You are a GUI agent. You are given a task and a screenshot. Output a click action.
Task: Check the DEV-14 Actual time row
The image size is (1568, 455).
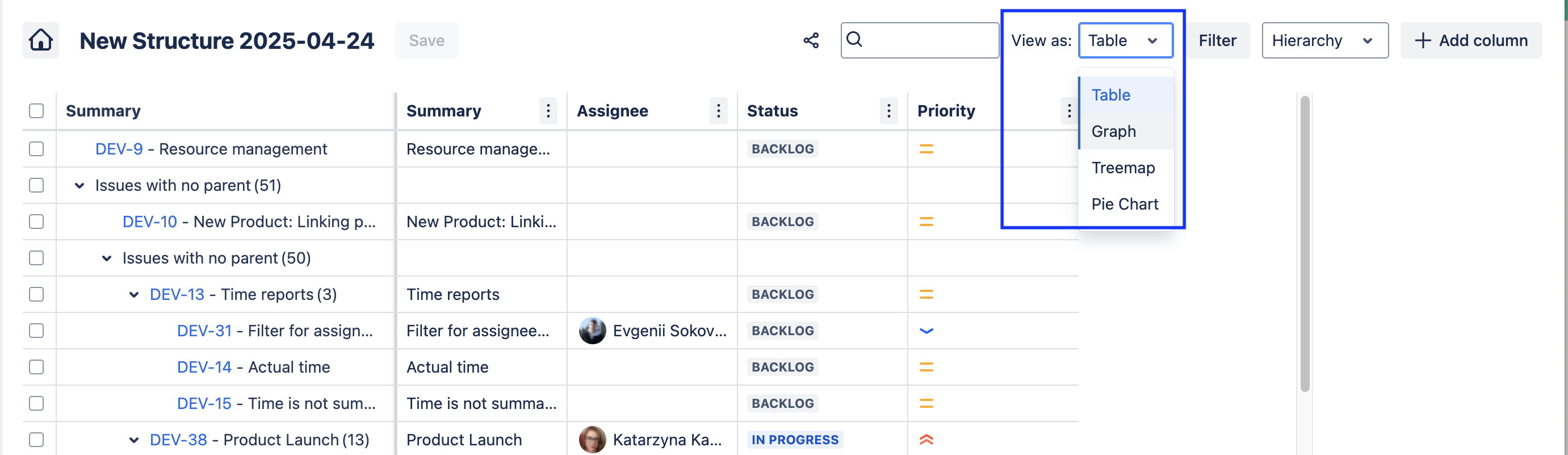pyautogui.click(x=36, y=368)
